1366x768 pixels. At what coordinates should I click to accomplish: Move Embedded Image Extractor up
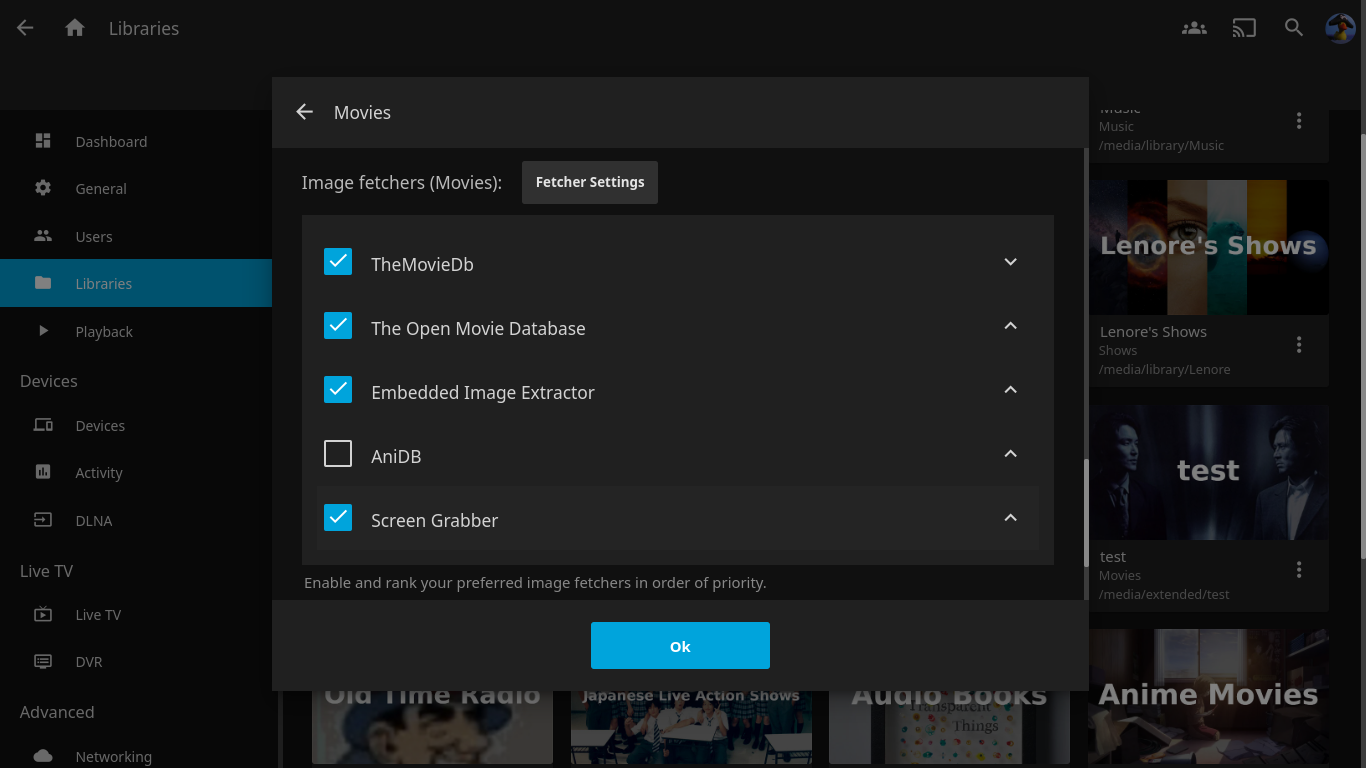click(1010, 390)
